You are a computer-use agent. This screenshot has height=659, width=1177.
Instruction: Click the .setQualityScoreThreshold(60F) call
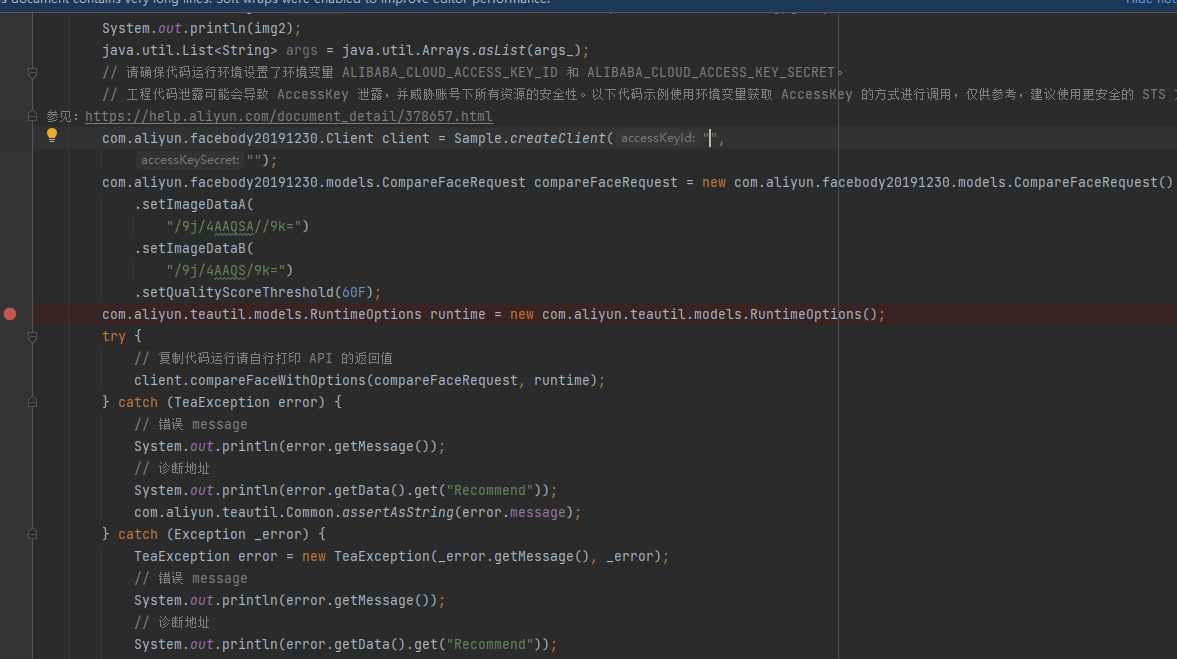[x=254, y=292]
